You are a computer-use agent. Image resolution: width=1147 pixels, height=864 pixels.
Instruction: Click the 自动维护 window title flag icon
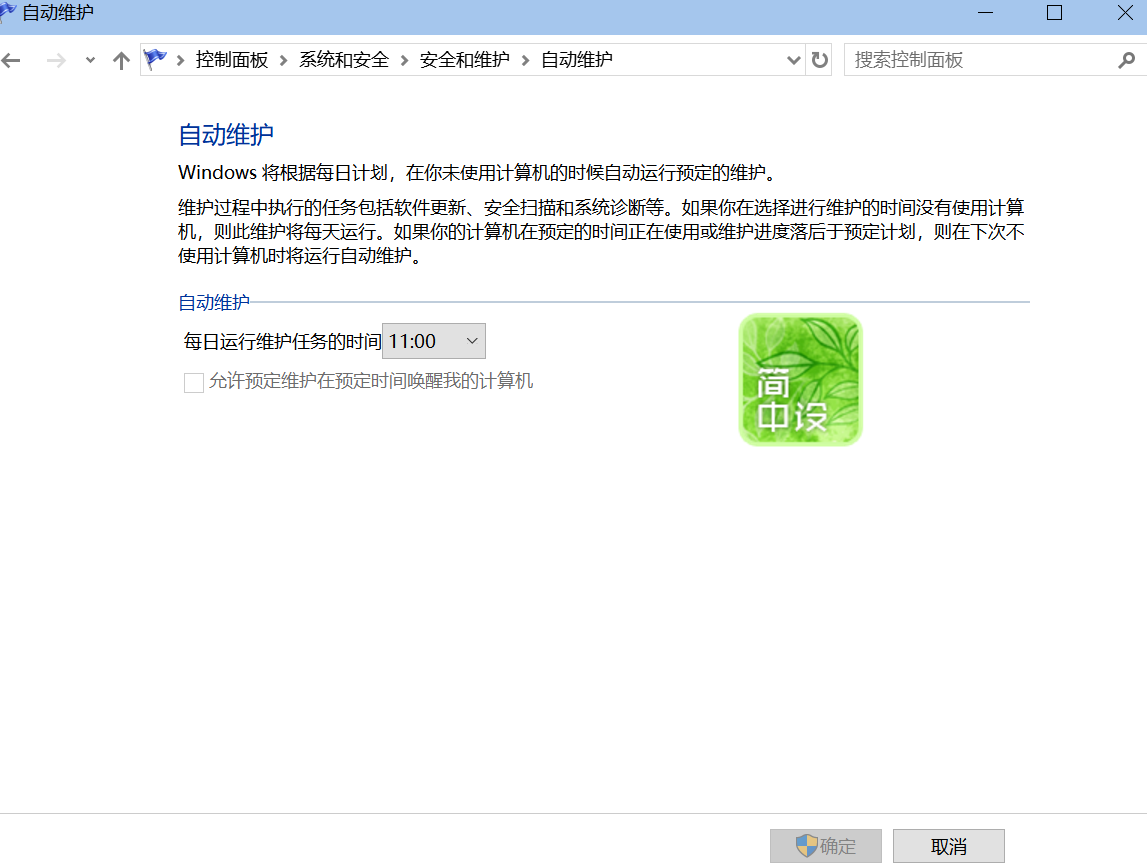[x=7, y=12]
